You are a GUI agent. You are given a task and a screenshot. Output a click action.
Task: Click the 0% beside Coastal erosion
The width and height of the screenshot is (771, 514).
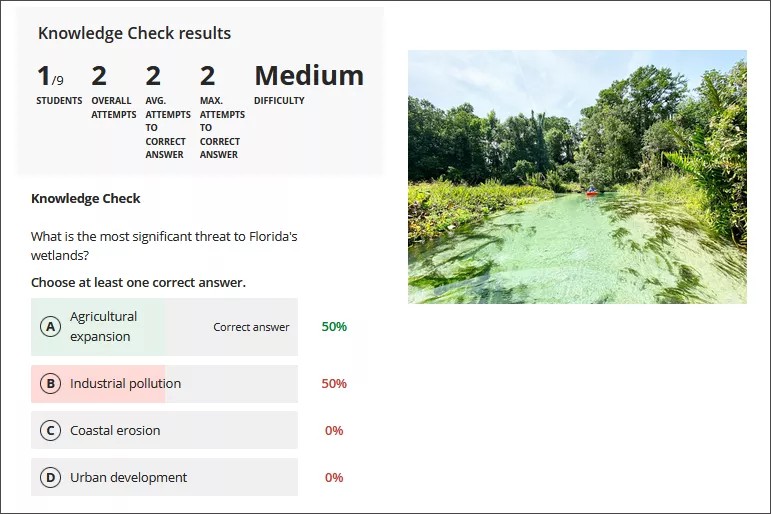334,431
